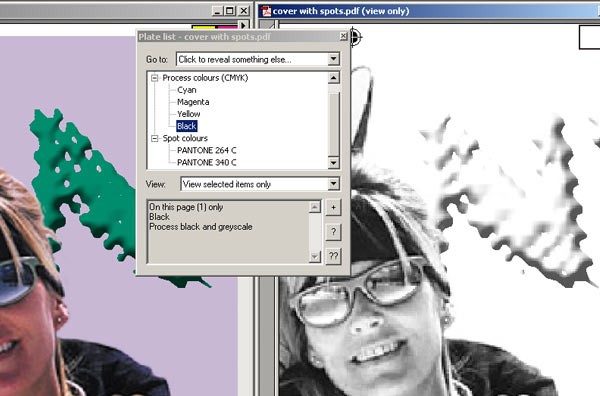Viewport: 600px width, 396px height.
Task: Click the registration target mark icon
Action: (355, 37)
